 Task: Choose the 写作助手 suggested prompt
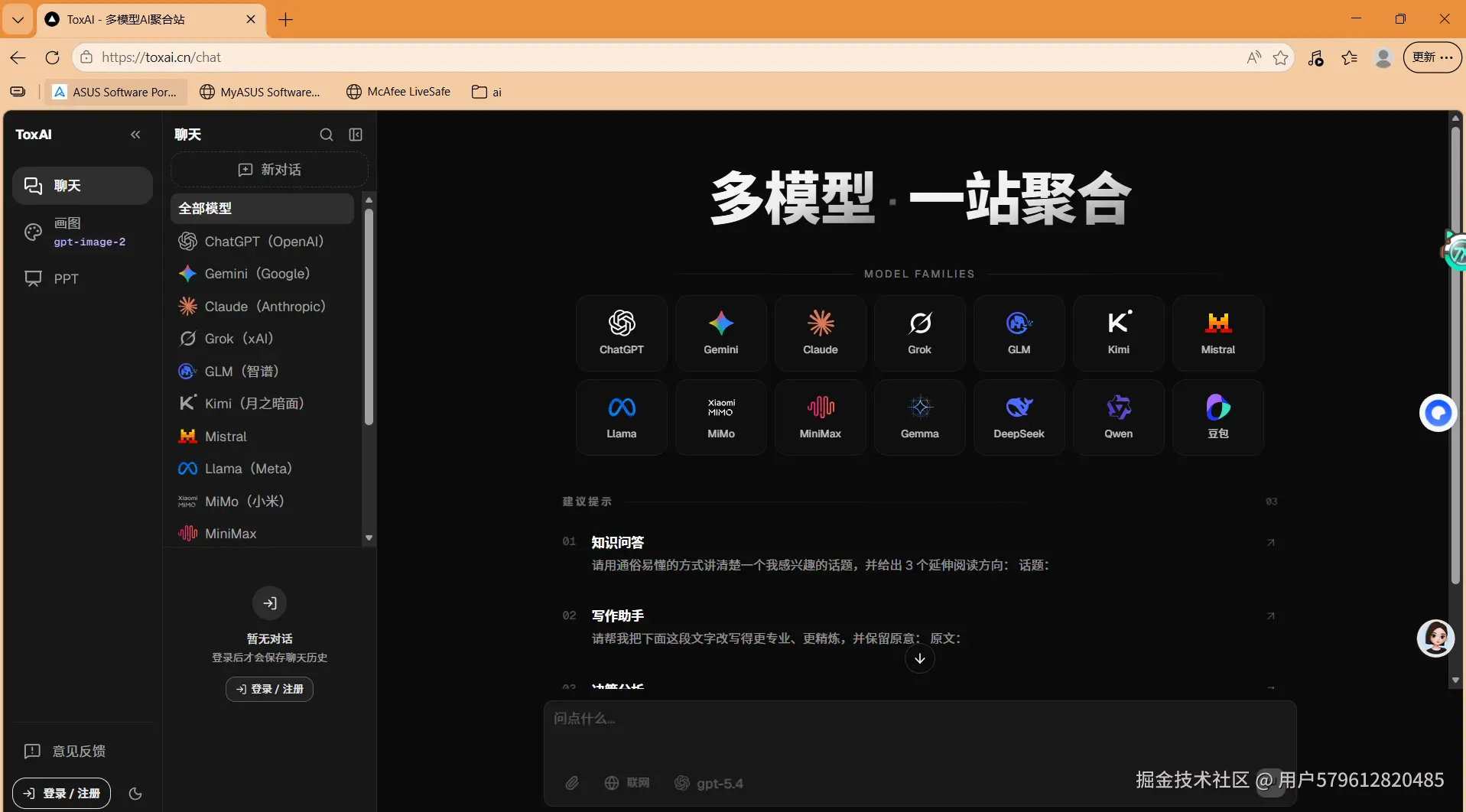[919, 627]
